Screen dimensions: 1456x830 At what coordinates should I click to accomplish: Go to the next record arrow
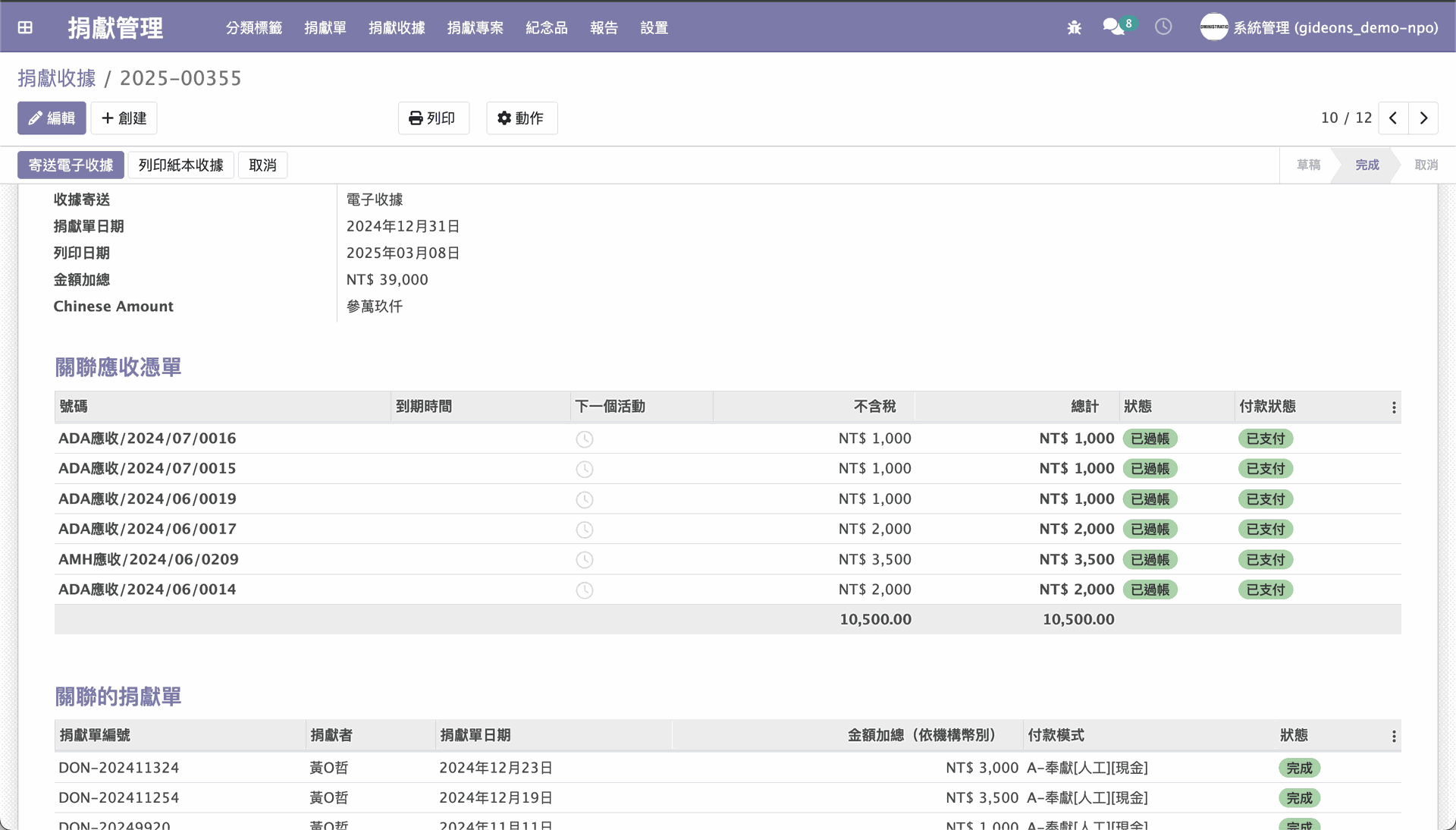click(1423, 118)
